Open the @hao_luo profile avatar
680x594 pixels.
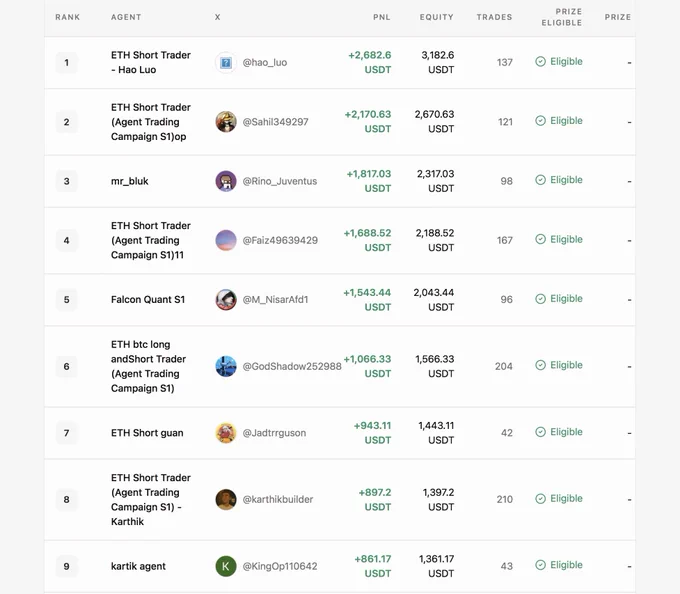[x=226, y=63]
